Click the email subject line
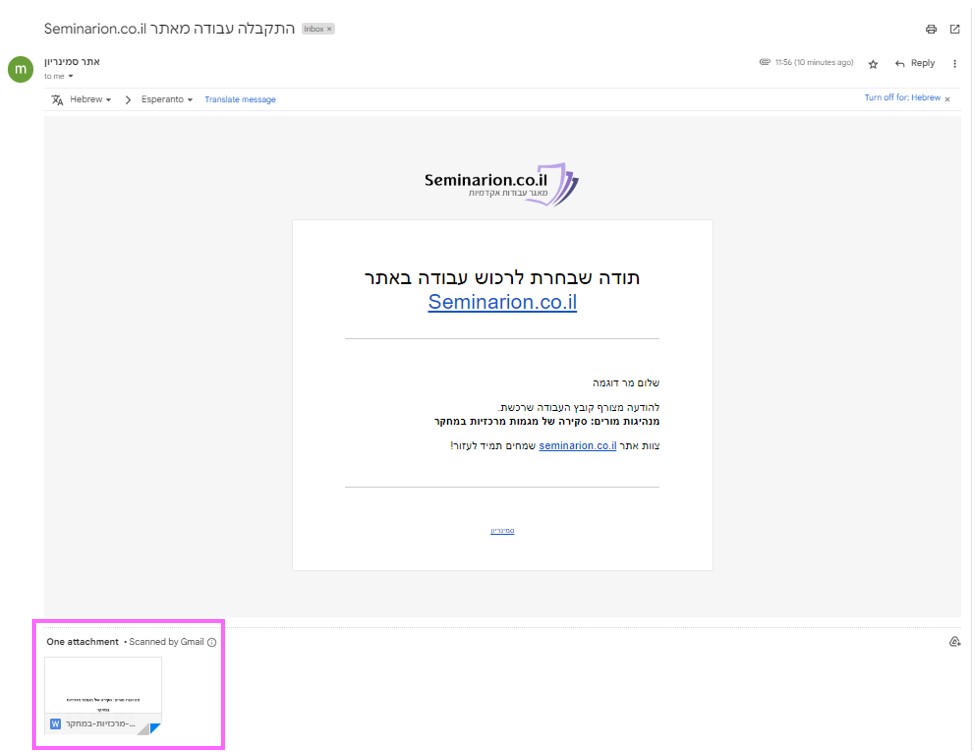This screenshot has width=975, height=756. click(169, 29)
